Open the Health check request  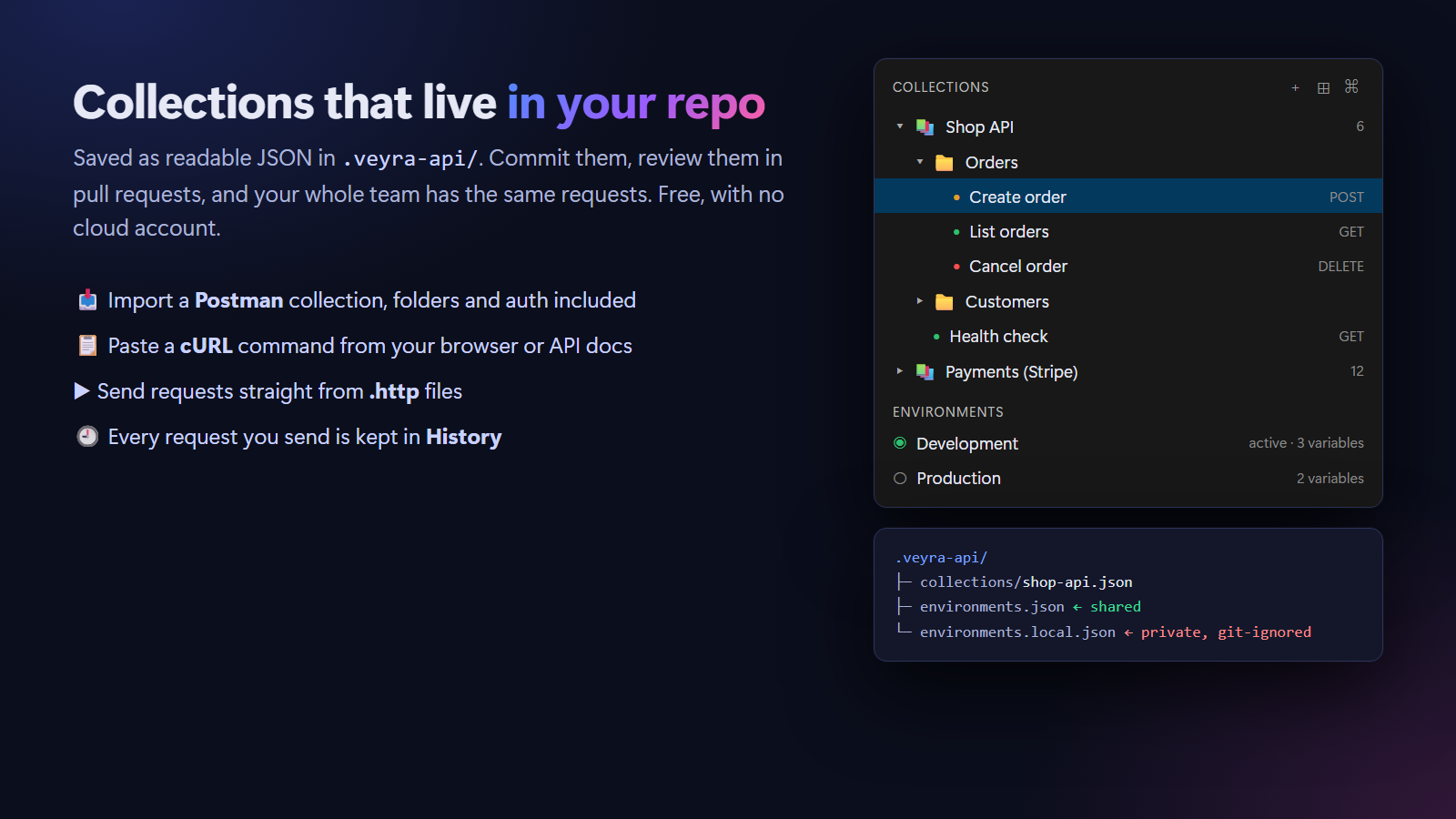[1128, 336]
